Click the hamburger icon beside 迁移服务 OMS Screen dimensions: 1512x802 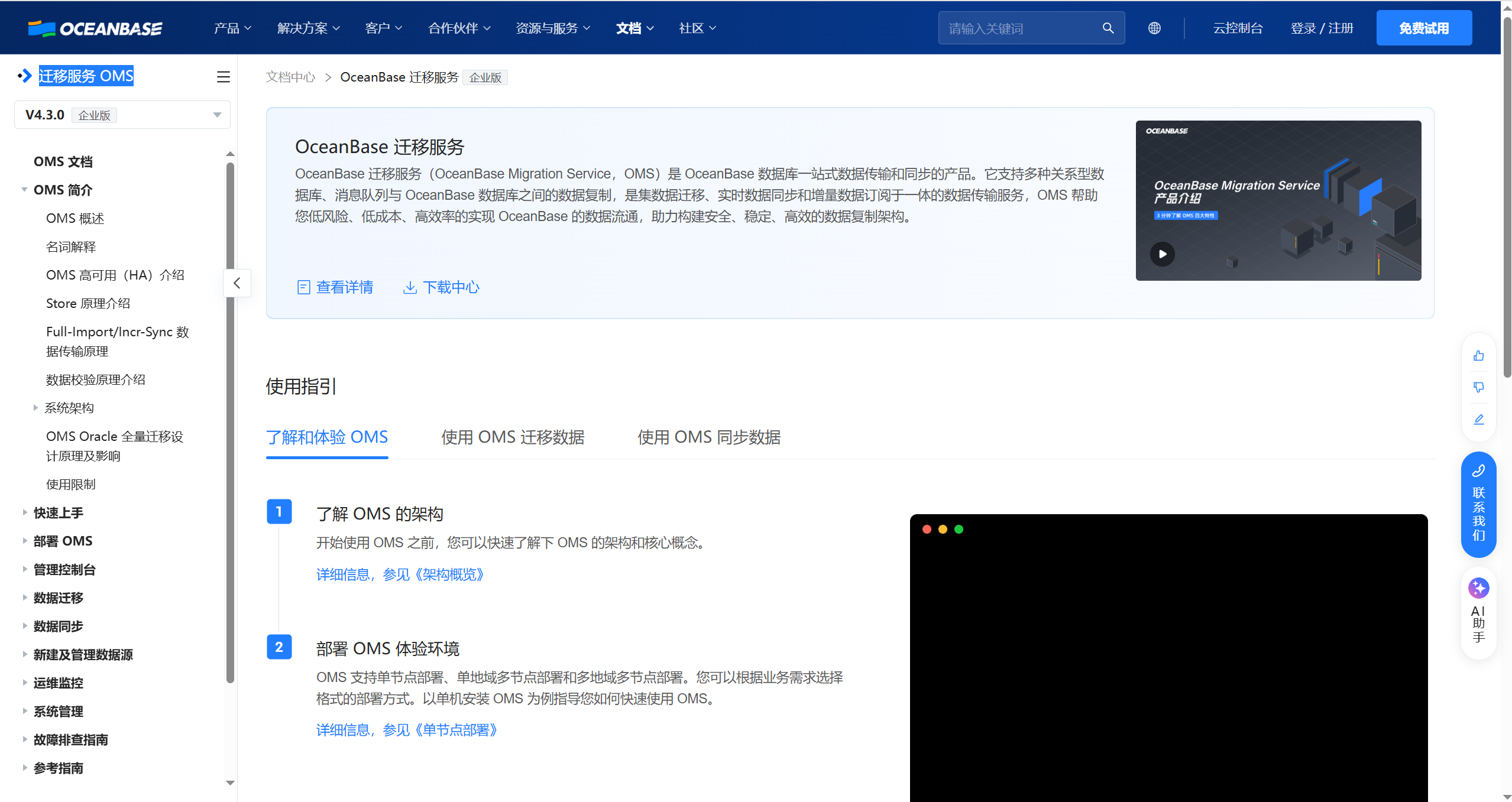click(223, 77)
